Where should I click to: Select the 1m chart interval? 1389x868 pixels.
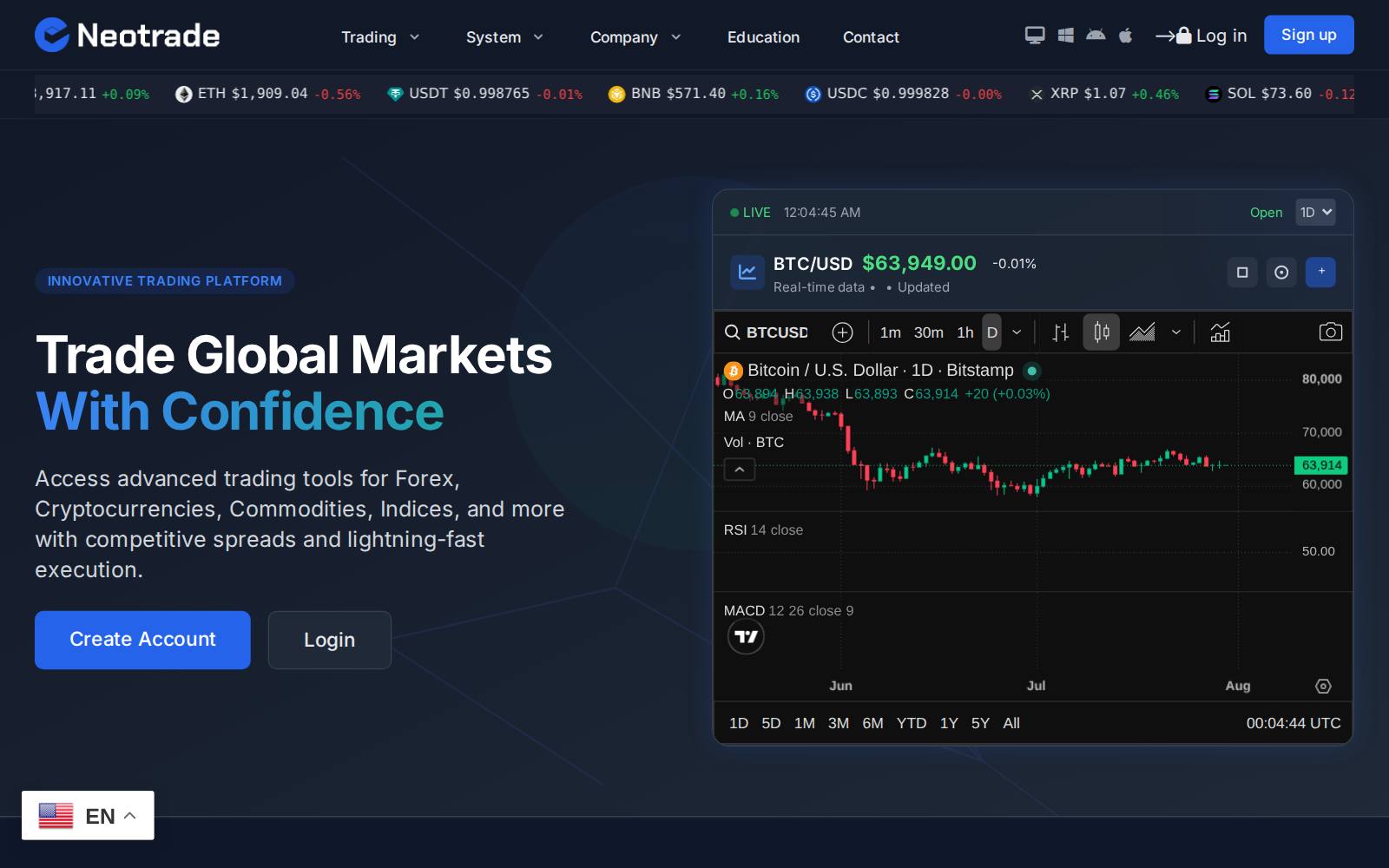pos(890,332)
